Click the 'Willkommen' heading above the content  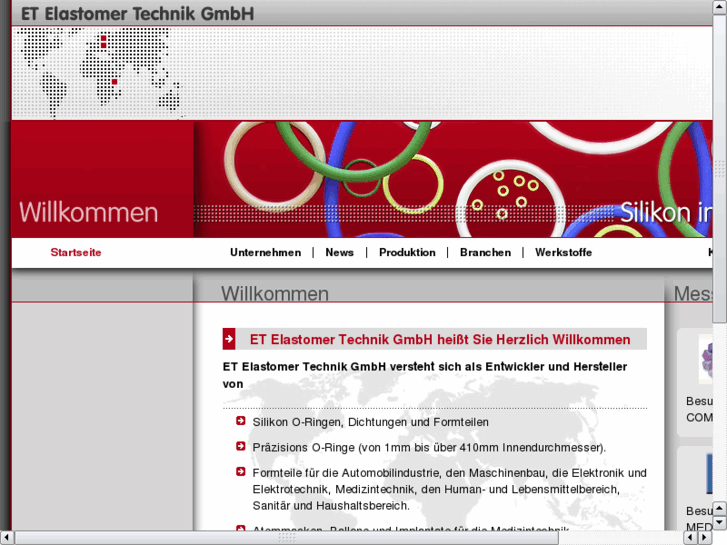pos(274,294)
